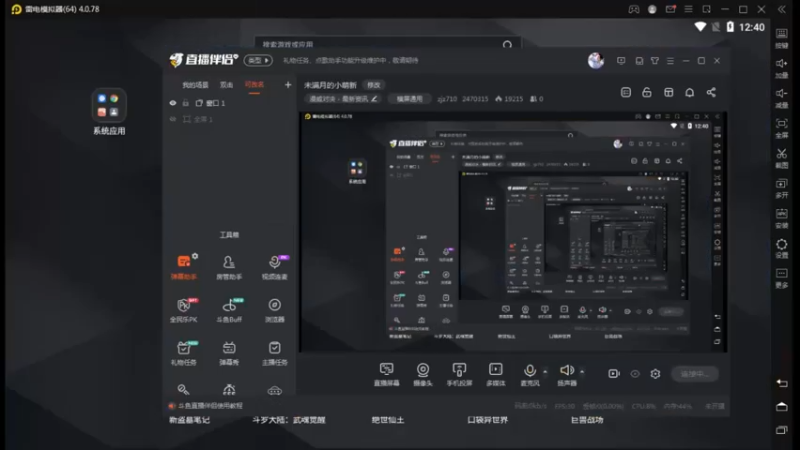Open the 弹幕助手 danmaku assistant tool
This screenshot has height=450, width=800.
pos(184,267)
